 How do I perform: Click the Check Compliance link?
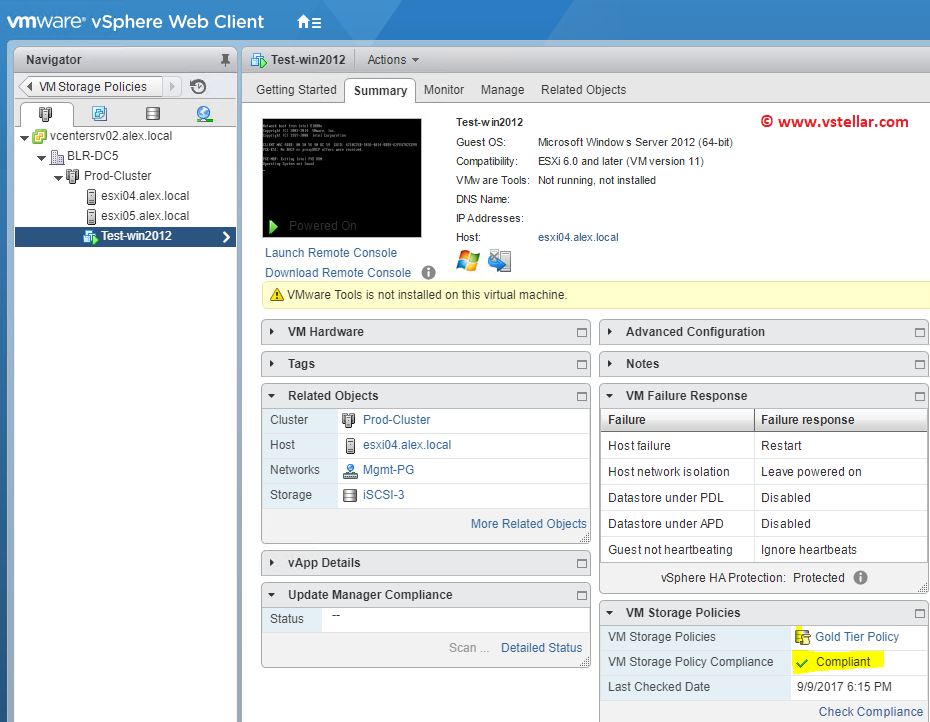tap(870, 712)
